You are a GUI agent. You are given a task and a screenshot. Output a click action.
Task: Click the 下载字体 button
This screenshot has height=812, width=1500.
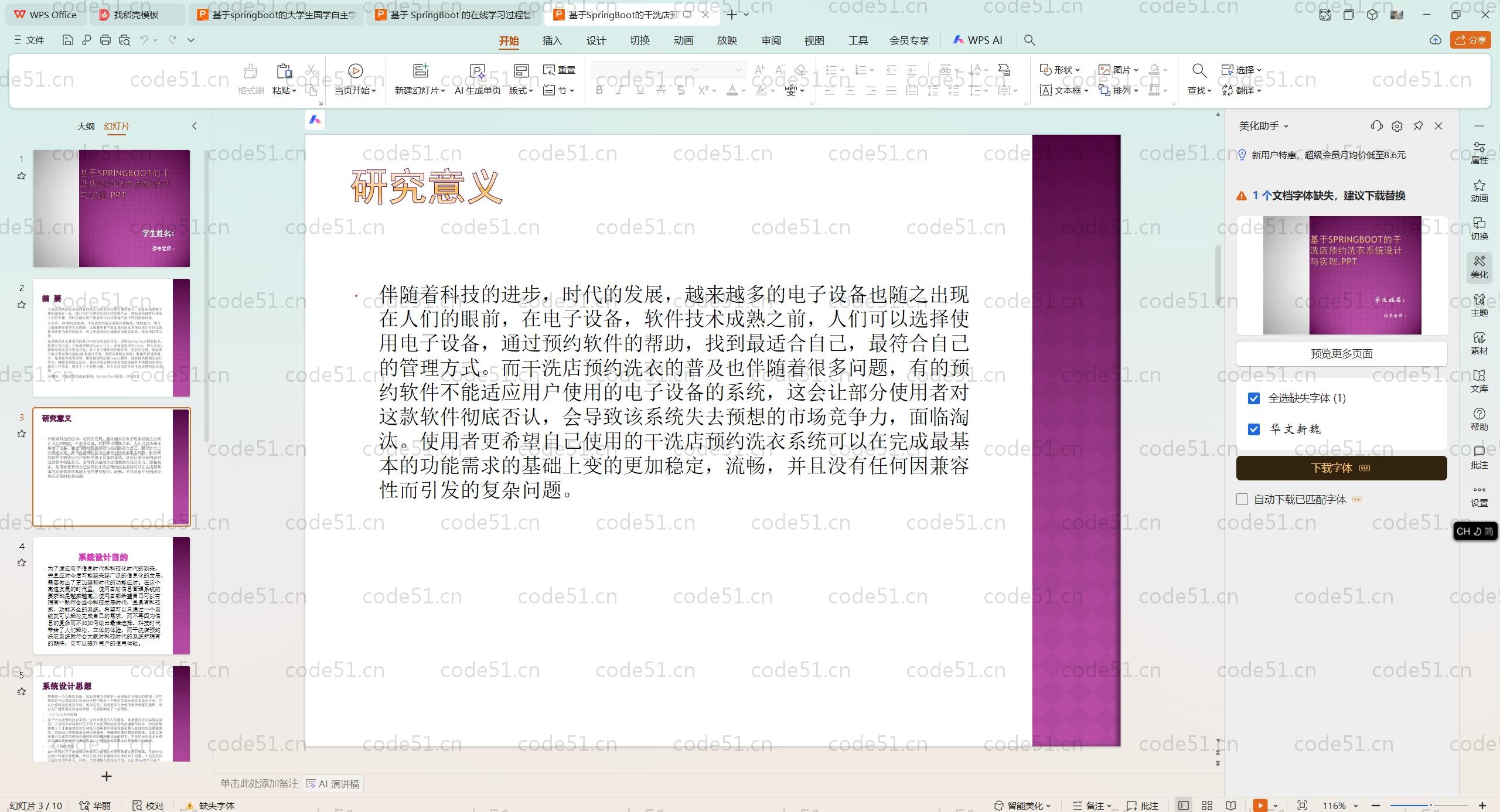pyautogui.click(x=1341, y=468)
